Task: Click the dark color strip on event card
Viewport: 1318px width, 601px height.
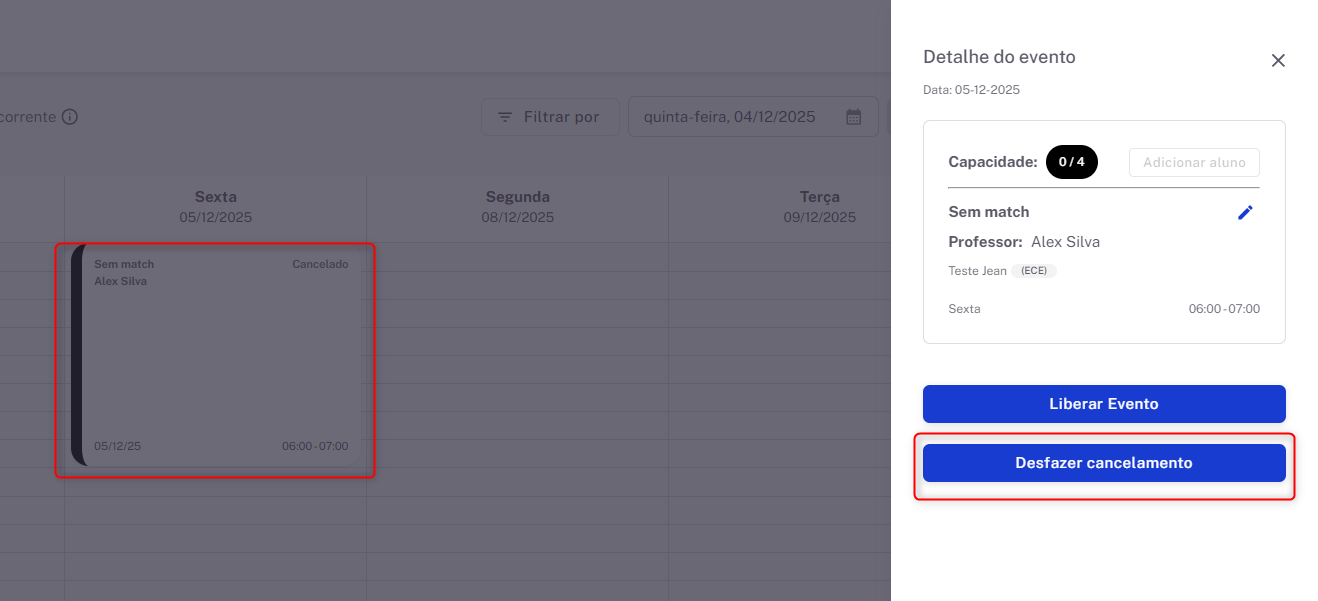Action: click(x=77, y=355)
